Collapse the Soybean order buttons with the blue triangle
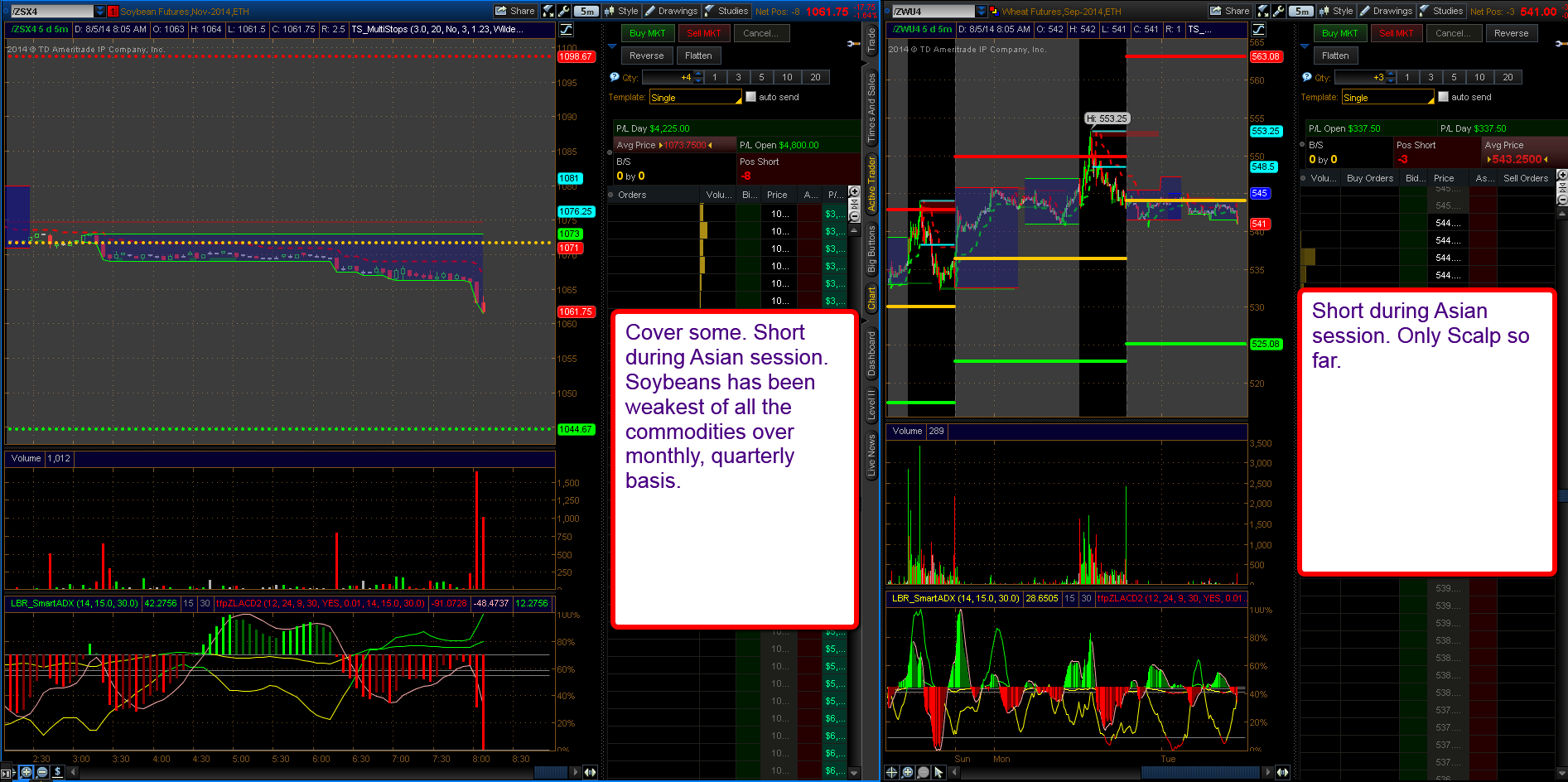This screenshot has width=1568, height=782. (612, 46)
